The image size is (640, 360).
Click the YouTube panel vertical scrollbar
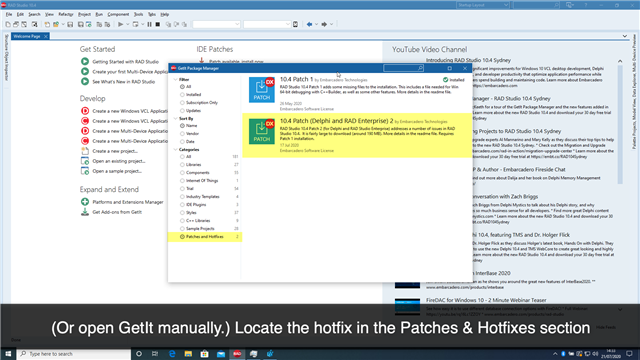(620, 124)
